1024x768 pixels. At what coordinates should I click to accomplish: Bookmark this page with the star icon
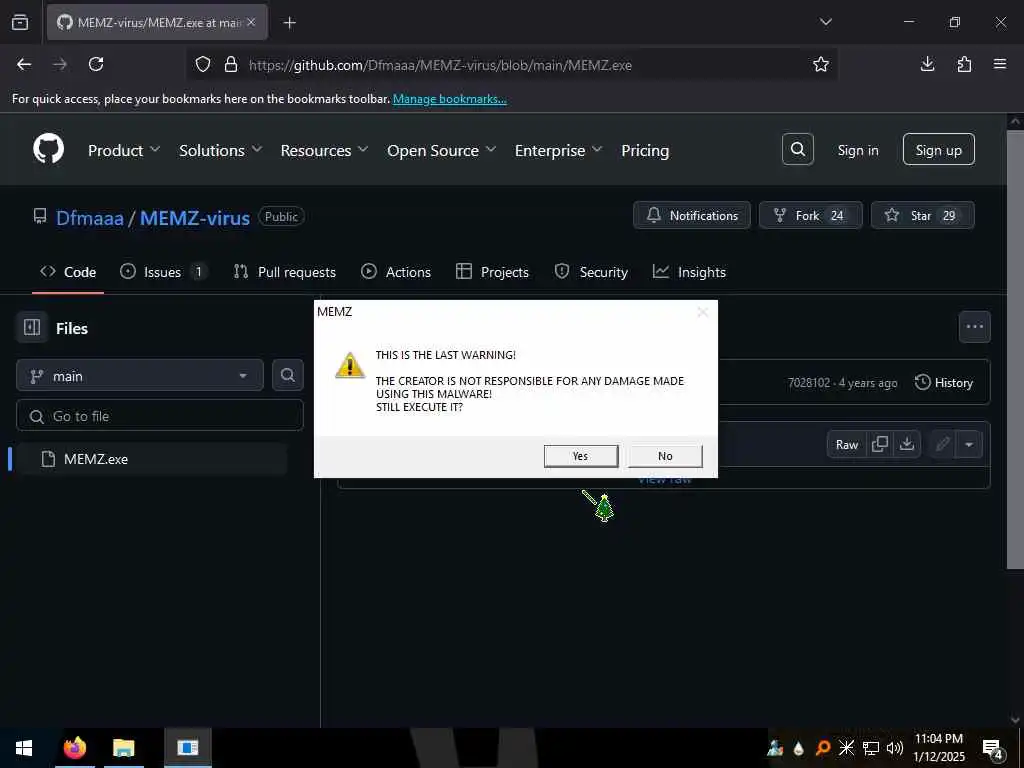pyautogui.click(x=820, y=64)
